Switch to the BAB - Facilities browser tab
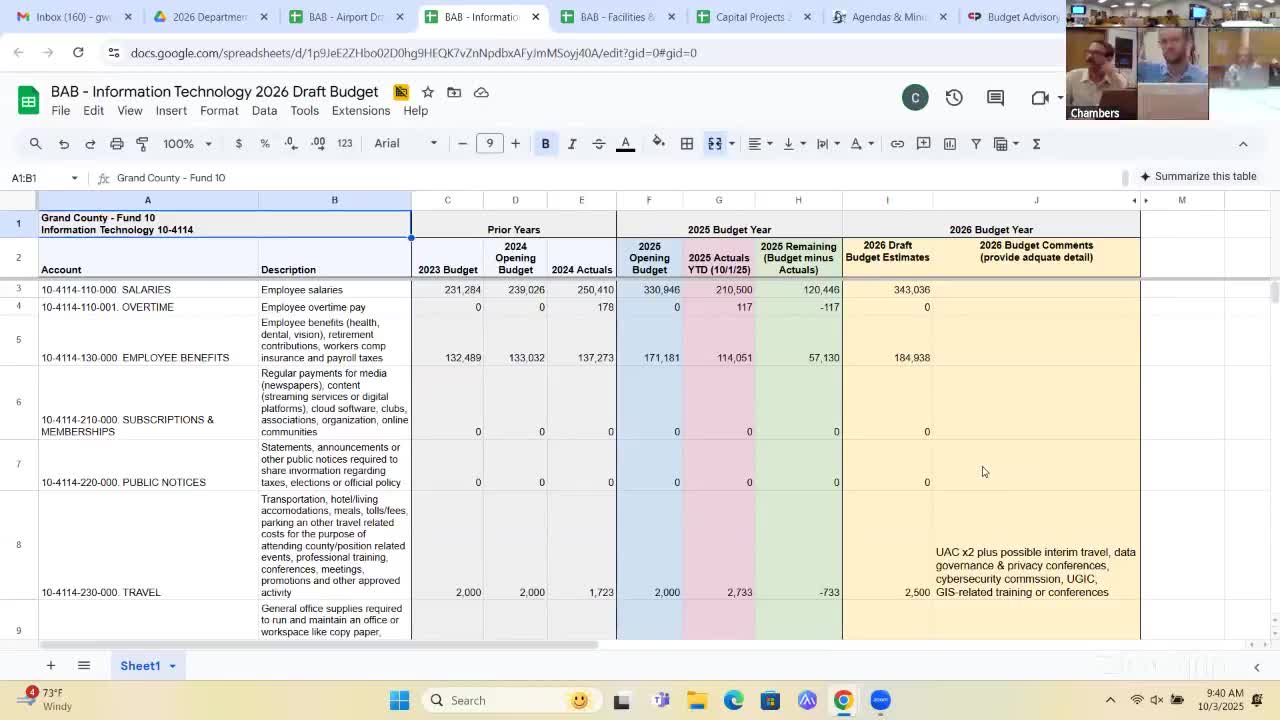Screen dimensions: 1280x720 [614, 16]
